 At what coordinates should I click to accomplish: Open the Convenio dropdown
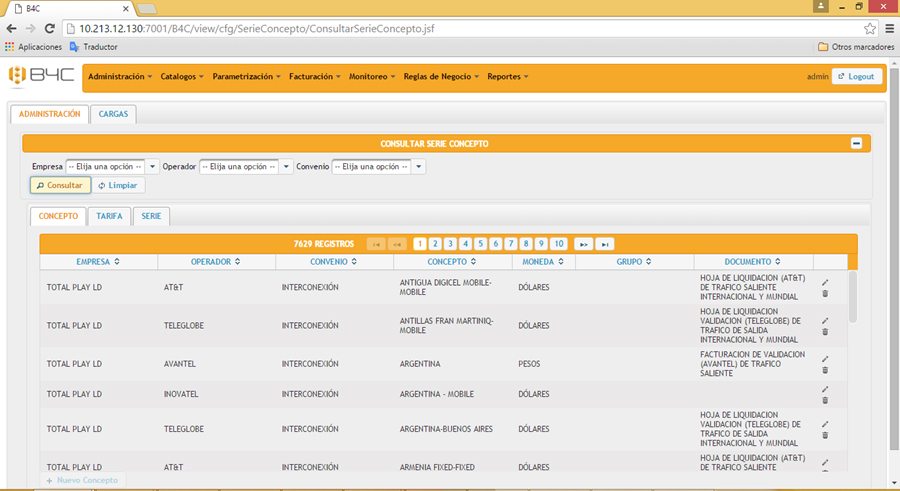click(x=378, y=167)
